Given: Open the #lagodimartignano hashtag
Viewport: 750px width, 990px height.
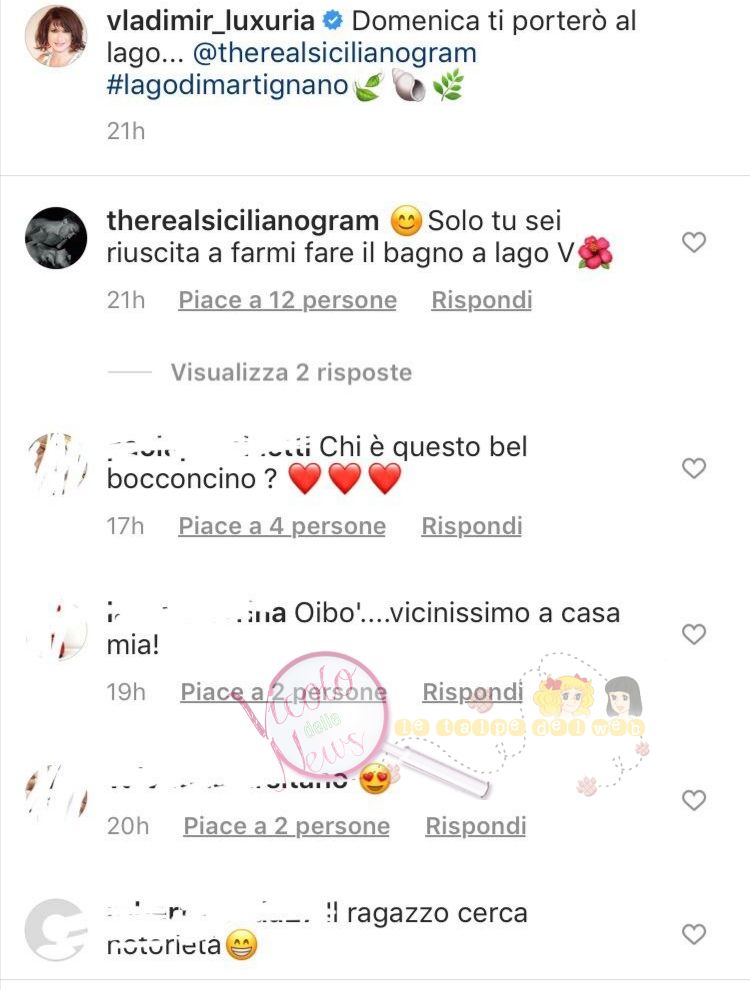Looking at the screenshot, I should pos(227,85).
